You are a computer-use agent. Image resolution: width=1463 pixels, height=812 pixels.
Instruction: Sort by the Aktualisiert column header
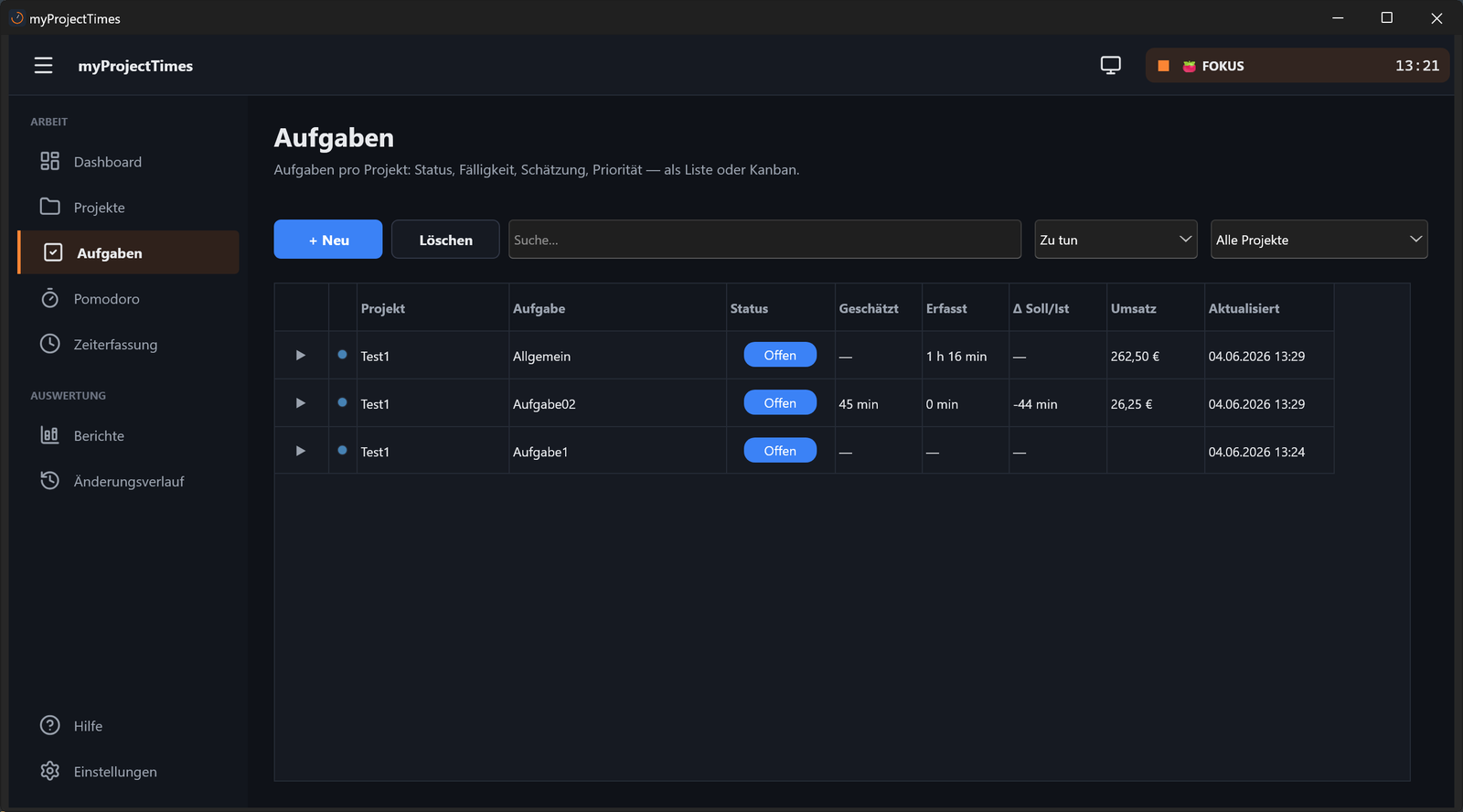point(1269,308)
